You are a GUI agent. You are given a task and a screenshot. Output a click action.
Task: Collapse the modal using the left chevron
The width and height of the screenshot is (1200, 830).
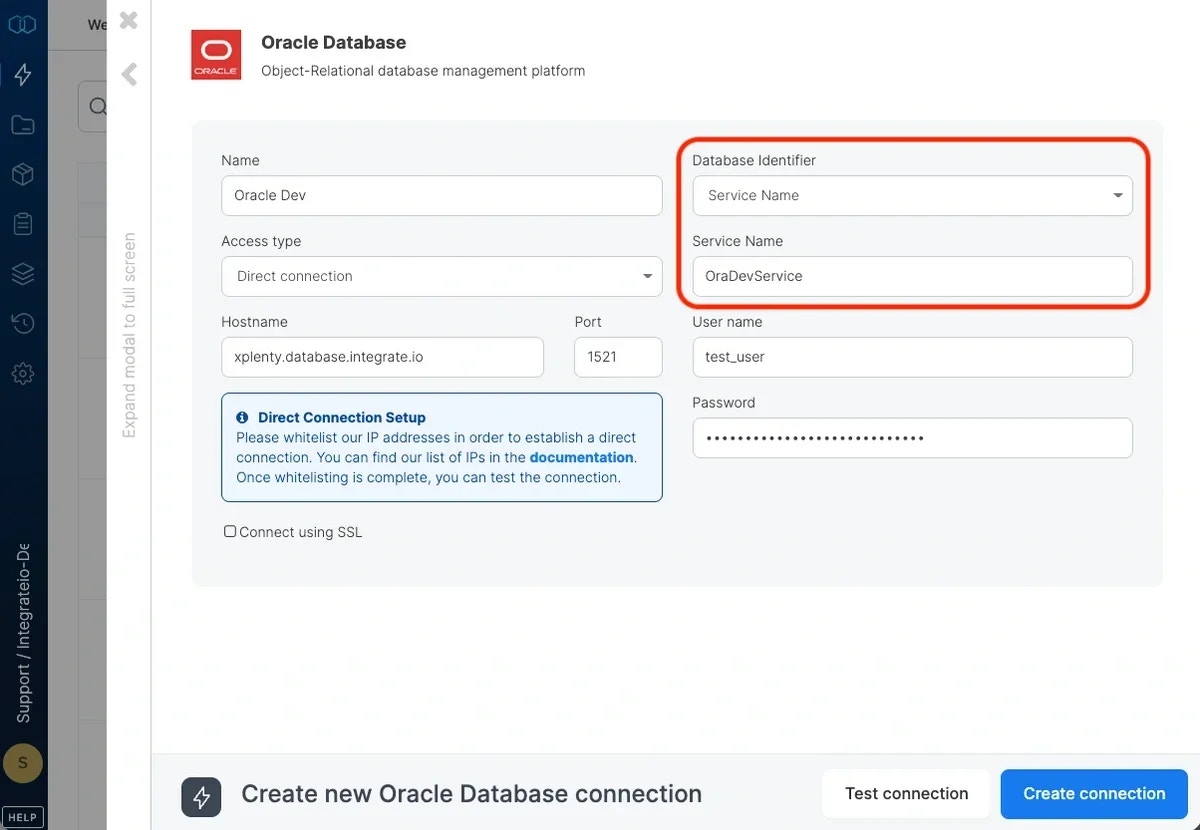128,73
